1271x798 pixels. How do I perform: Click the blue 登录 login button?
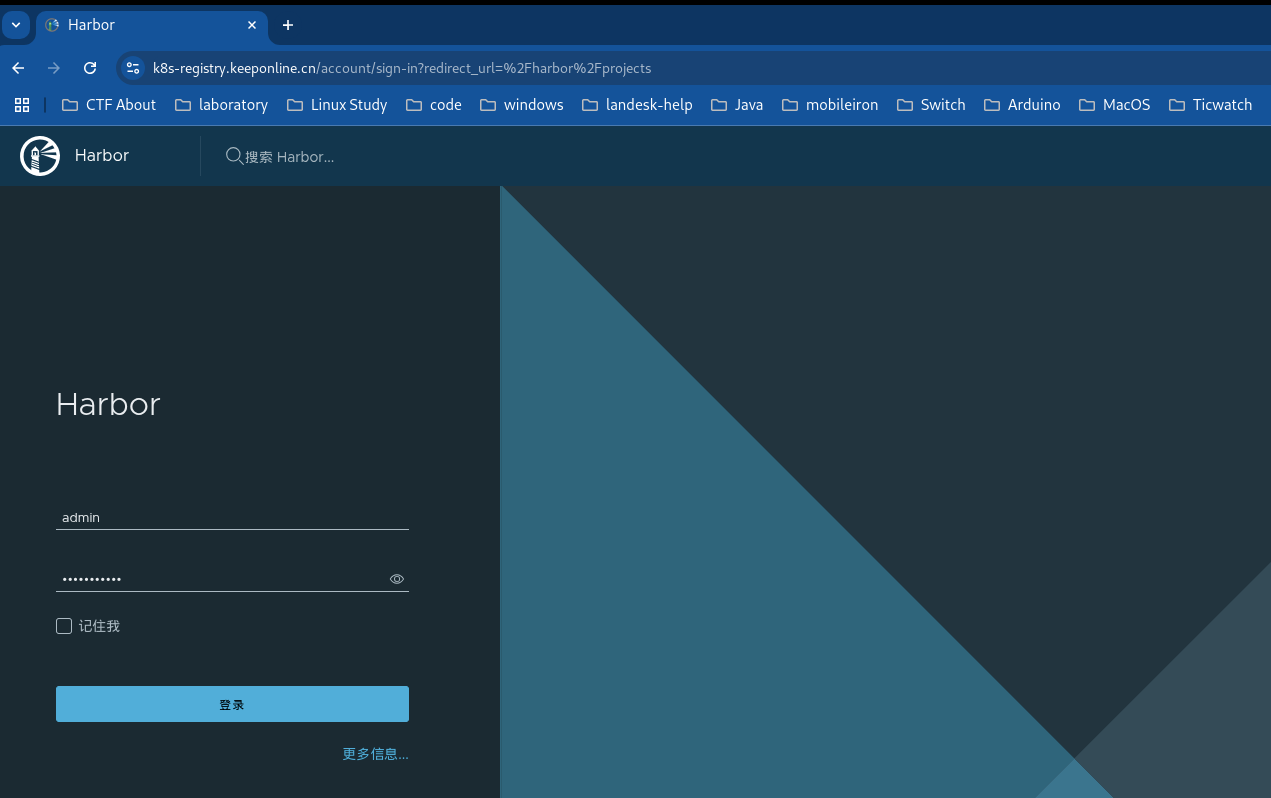pos(232,704)
